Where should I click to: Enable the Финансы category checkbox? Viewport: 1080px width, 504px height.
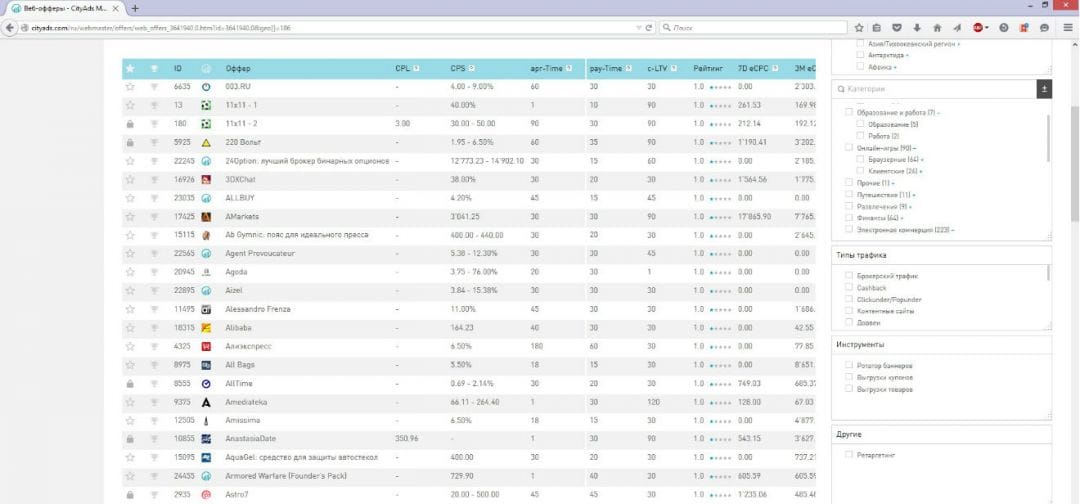849,218
